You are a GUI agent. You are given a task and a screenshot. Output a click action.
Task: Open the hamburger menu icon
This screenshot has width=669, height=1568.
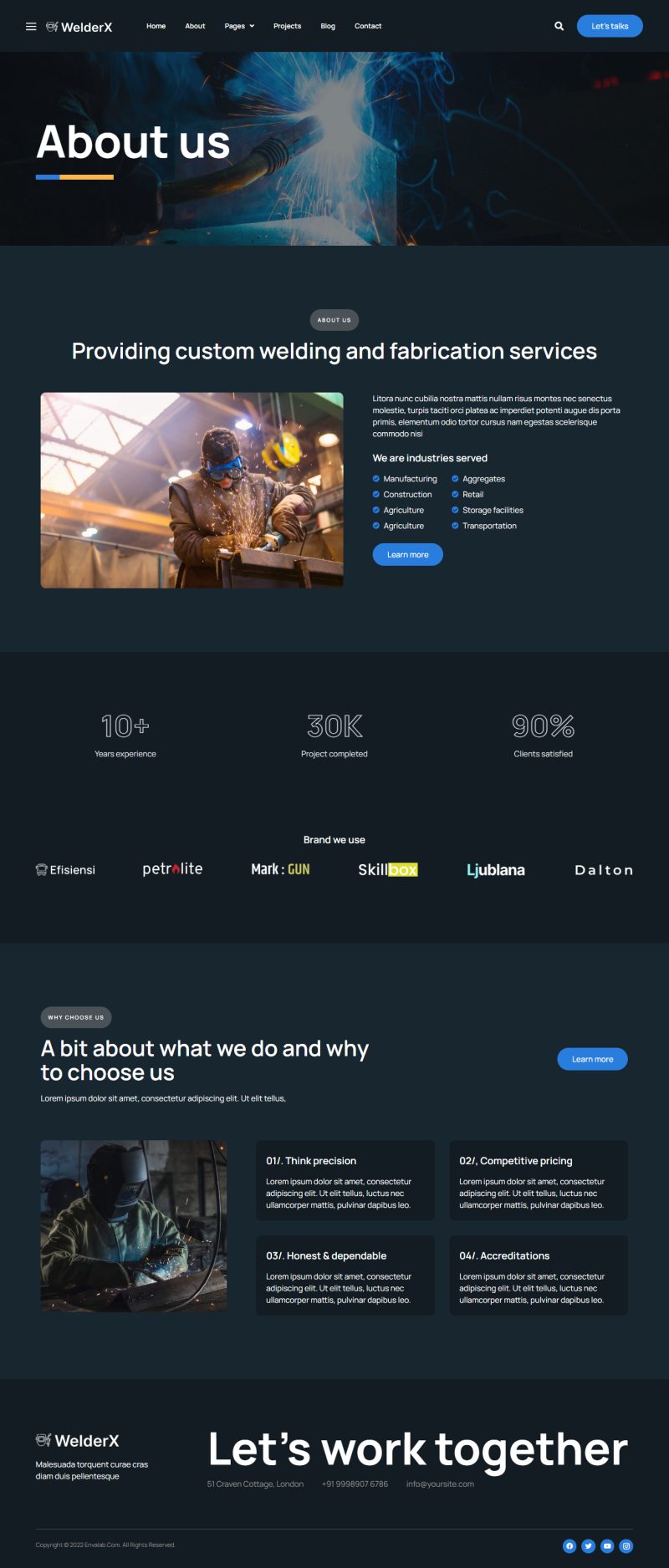pos(31,27)
